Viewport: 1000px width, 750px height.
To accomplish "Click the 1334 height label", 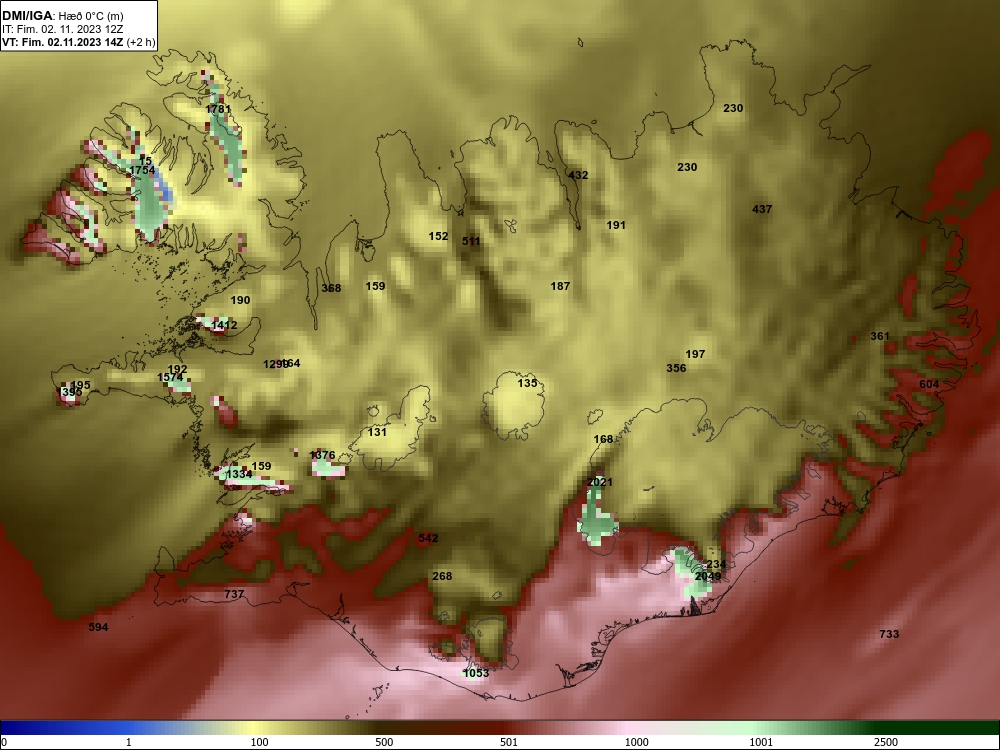I will click(239, 474).
